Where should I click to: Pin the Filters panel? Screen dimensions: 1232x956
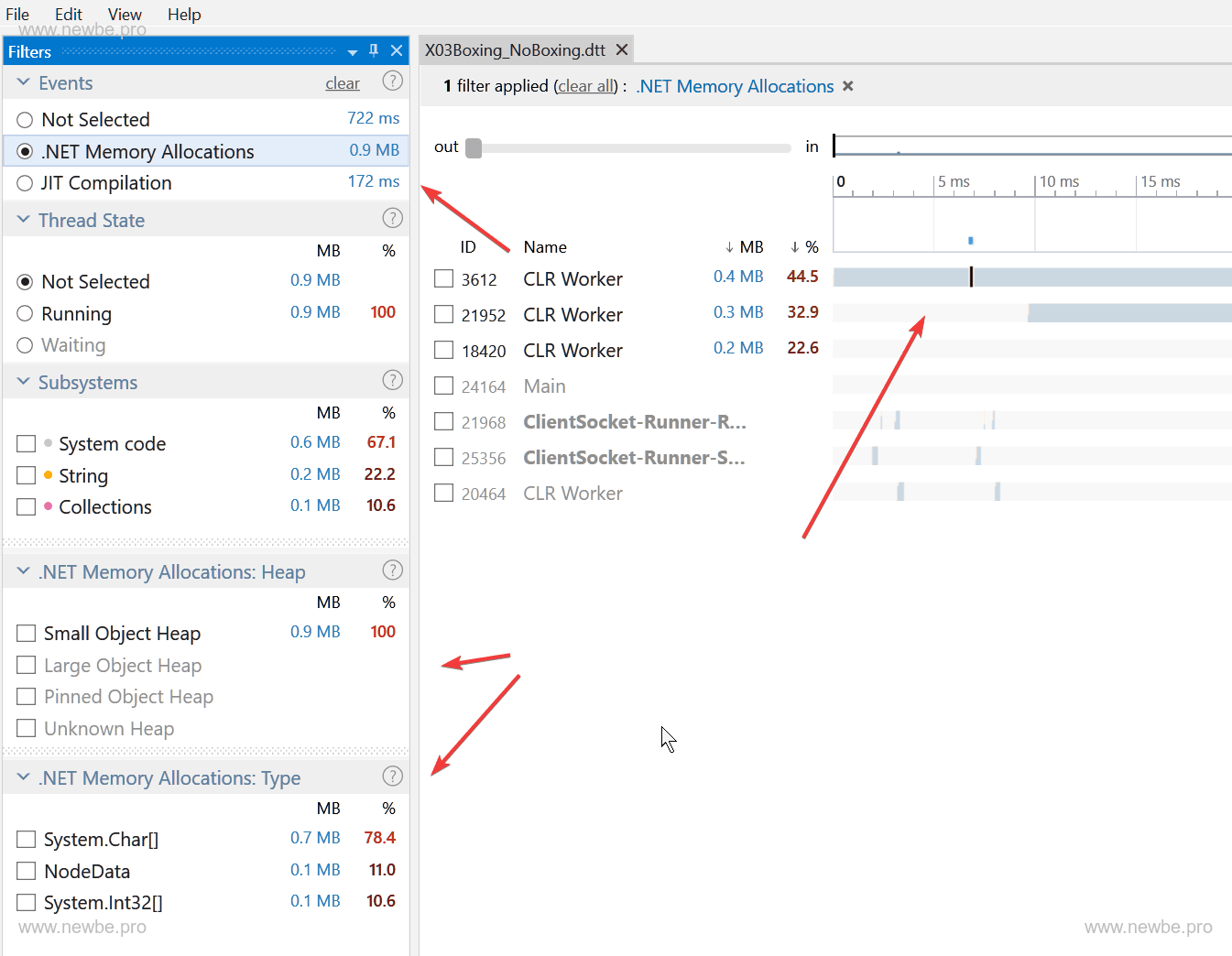[374, 50]
